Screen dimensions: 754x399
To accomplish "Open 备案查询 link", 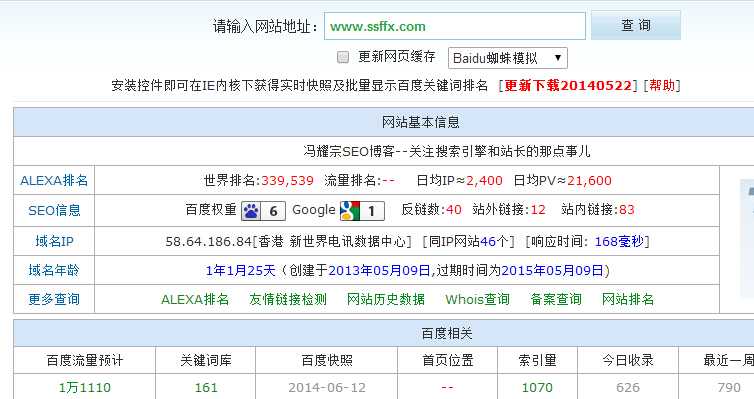I will [x=556, y=299].
